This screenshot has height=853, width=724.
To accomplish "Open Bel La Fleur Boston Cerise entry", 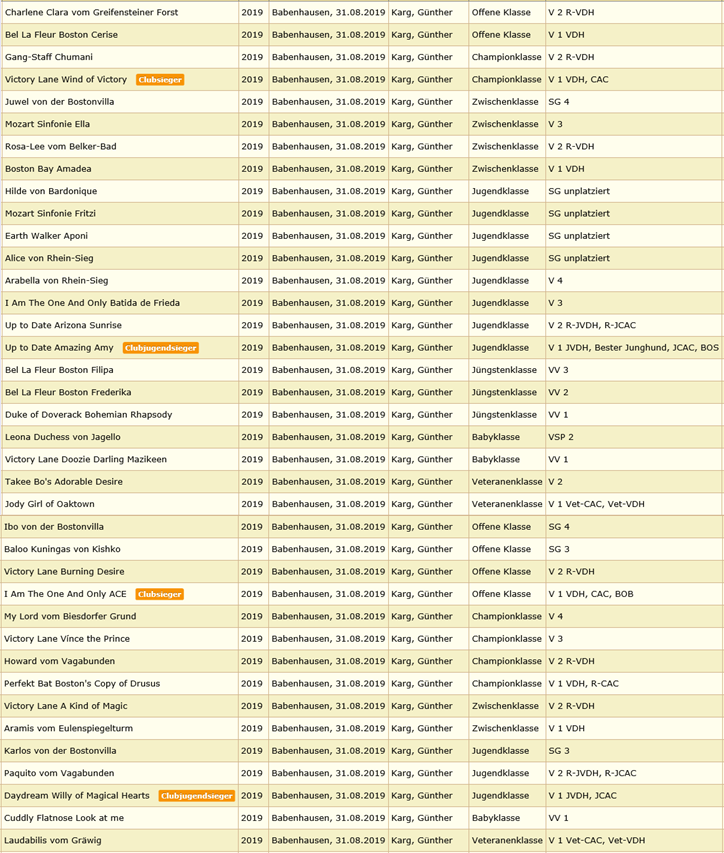I will pos(61,34).
